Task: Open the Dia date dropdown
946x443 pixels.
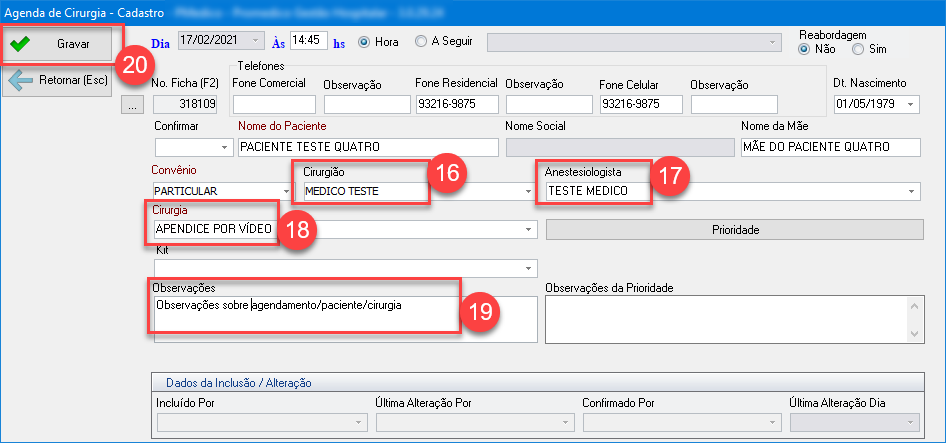Action: pos(258,41)
